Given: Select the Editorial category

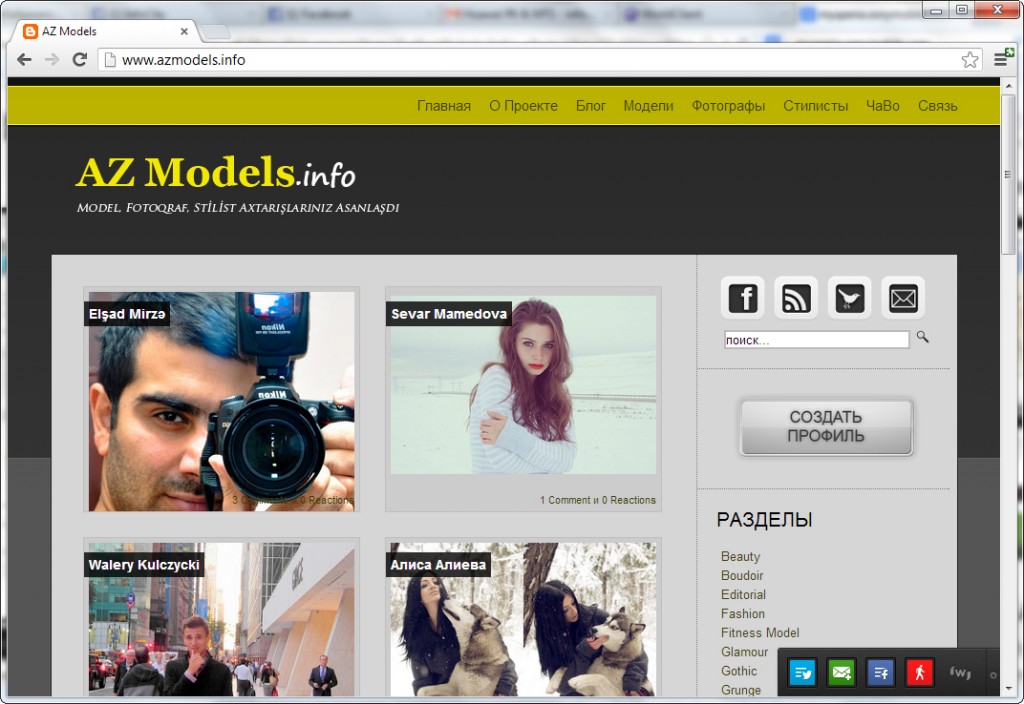Looking at the screenshot, I should click(743, 594).
